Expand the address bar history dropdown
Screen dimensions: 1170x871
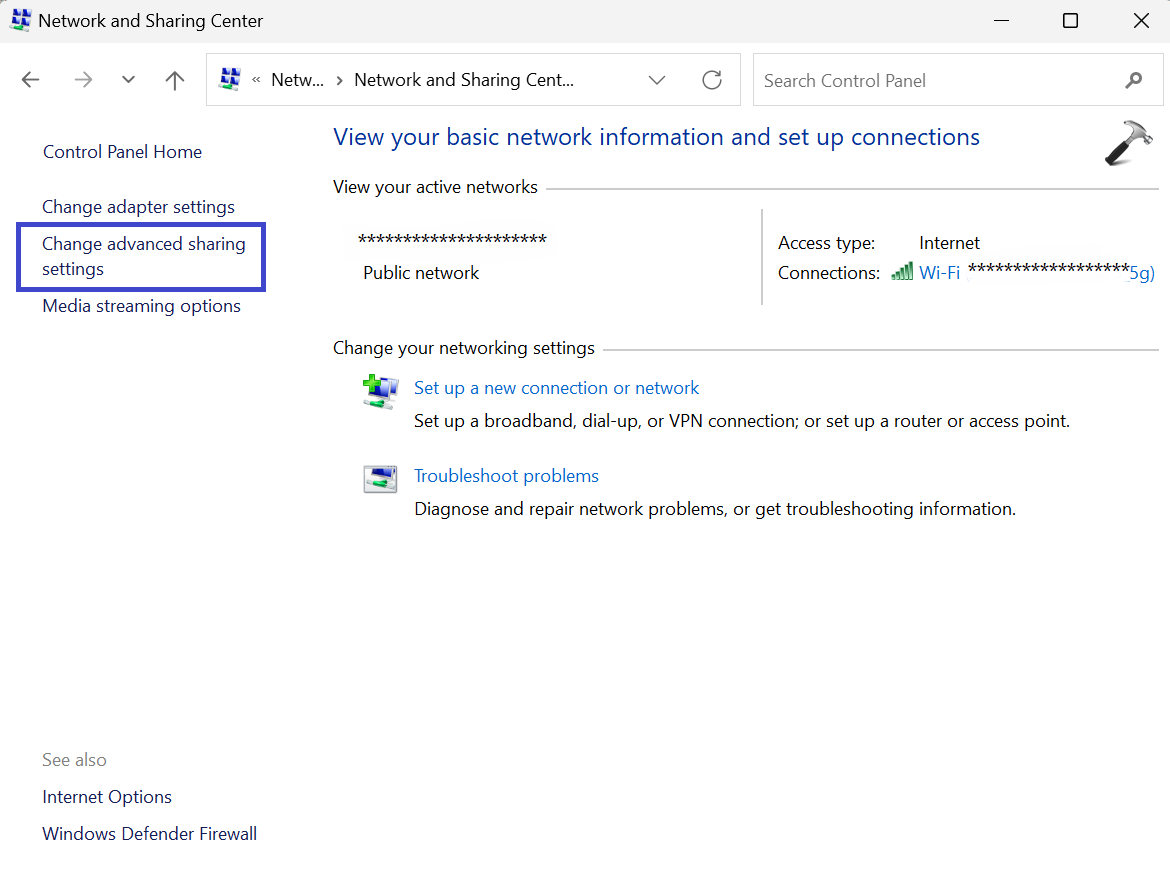(657, 80)
